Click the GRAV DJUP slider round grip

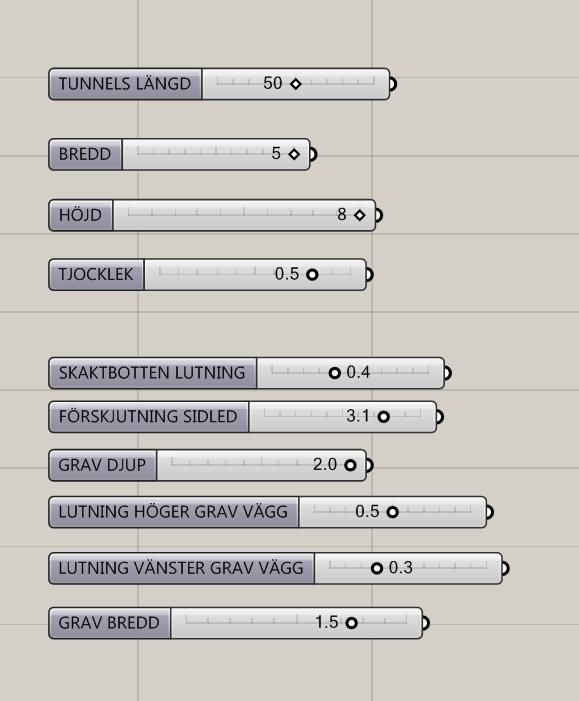(350, 465)
